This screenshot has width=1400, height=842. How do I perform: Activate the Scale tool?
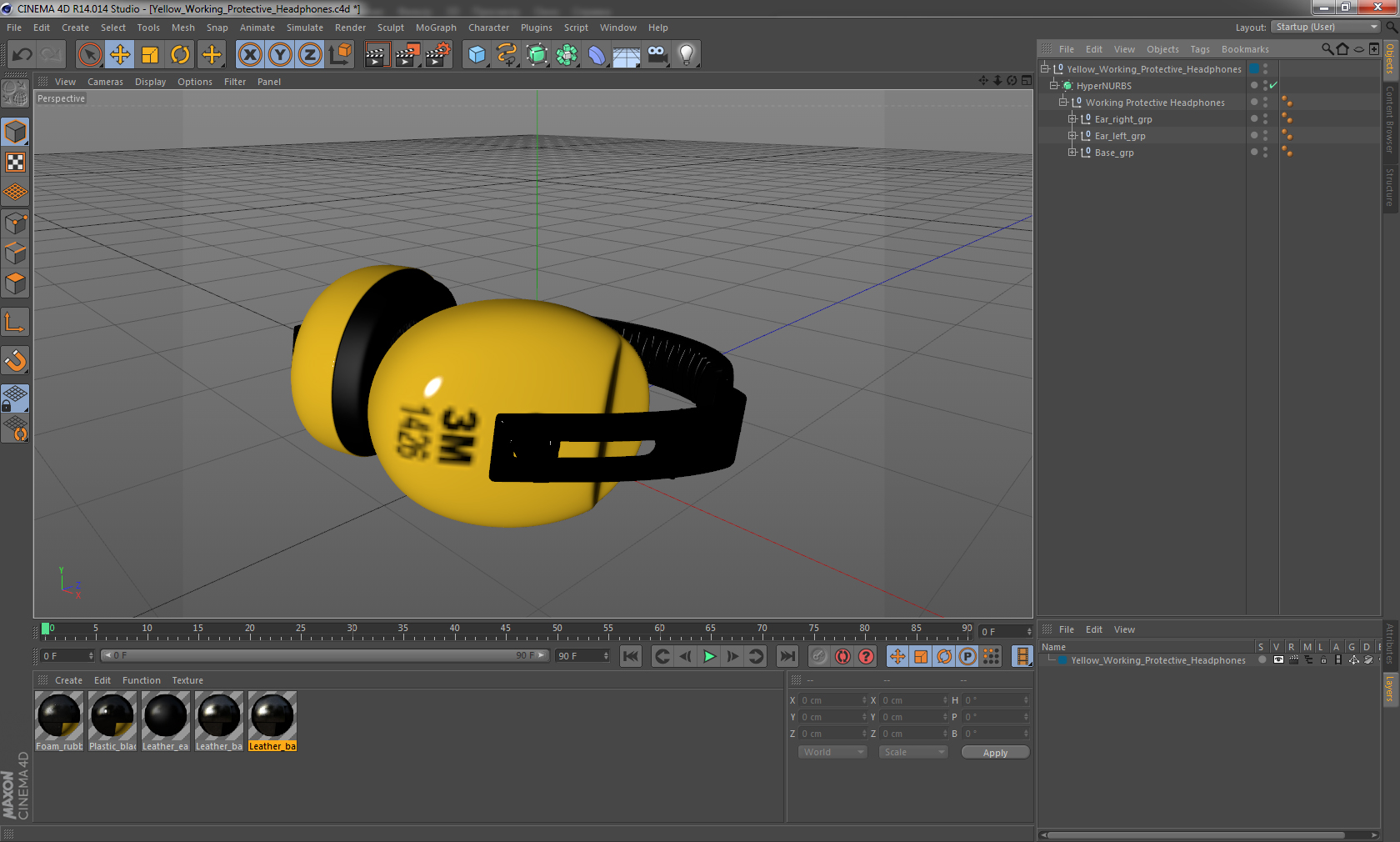(150, 55)
